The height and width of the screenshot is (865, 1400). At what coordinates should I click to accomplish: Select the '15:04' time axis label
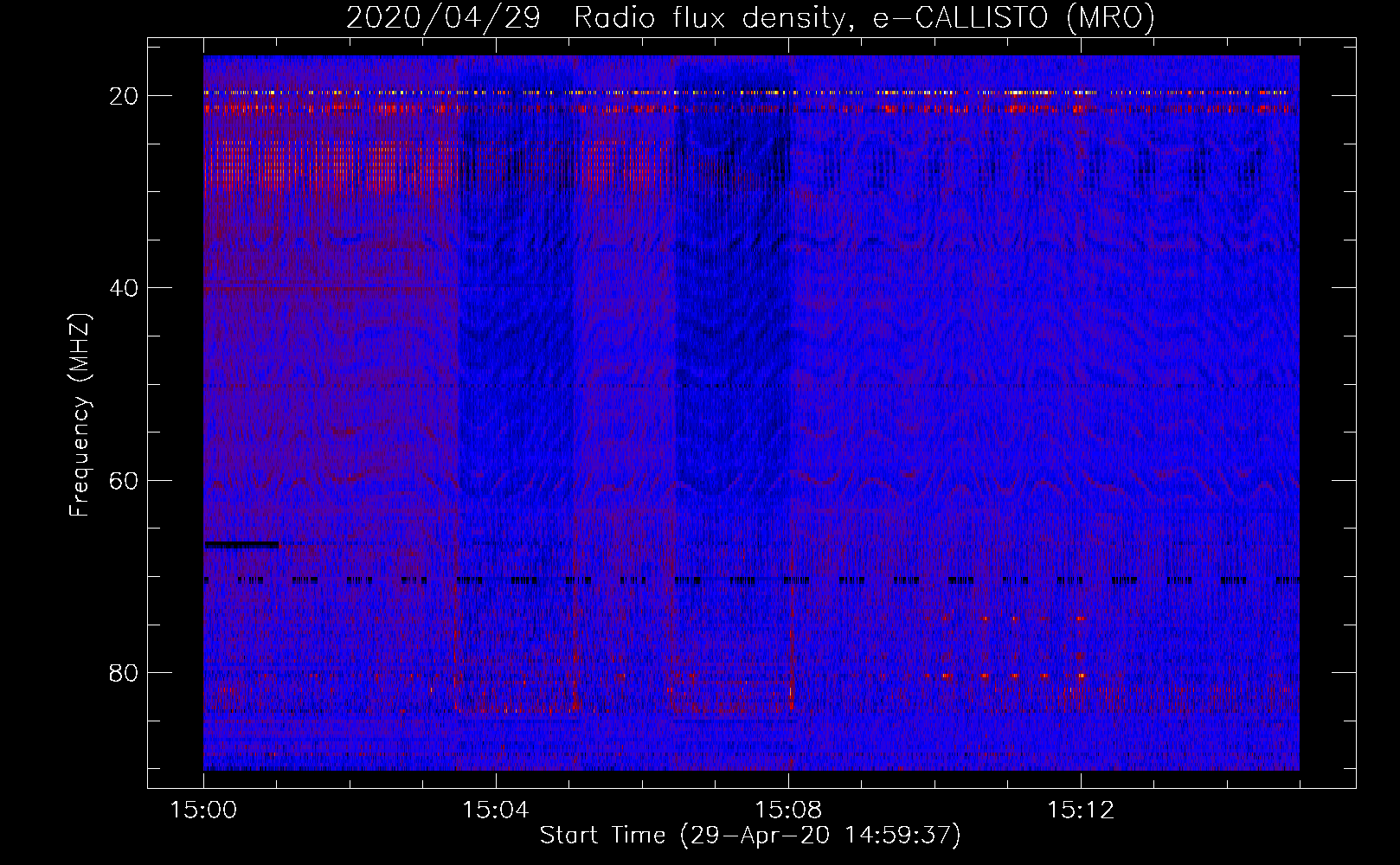496,811
